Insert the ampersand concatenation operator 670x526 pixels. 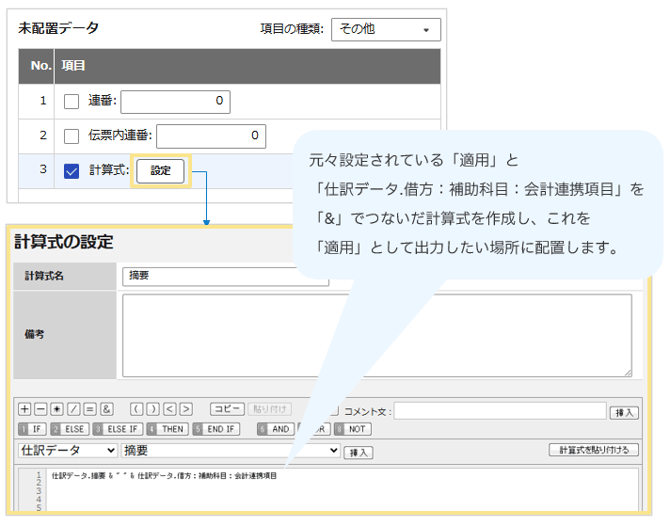tap(106, 409)
